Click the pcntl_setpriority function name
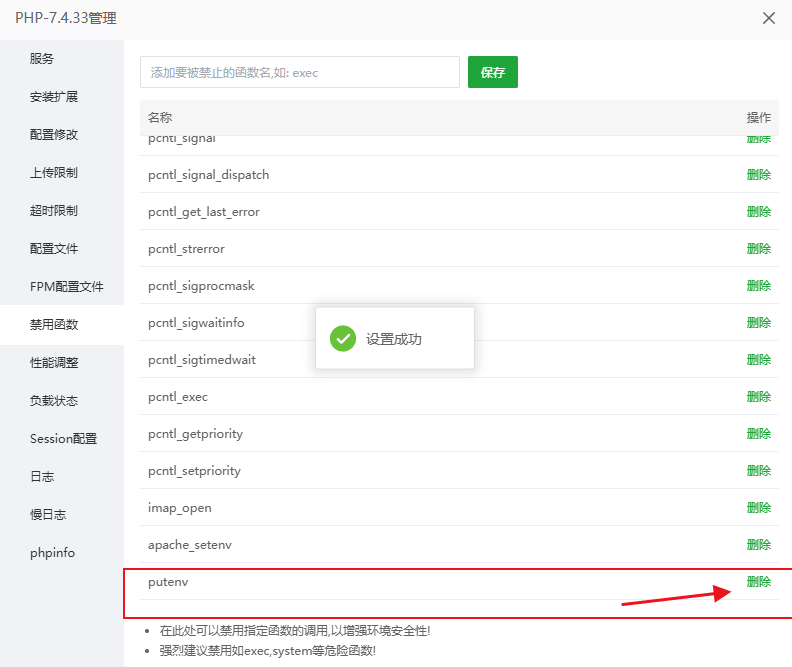The width and height of the screenshot is (792, 667). click(x=194, y=471)
